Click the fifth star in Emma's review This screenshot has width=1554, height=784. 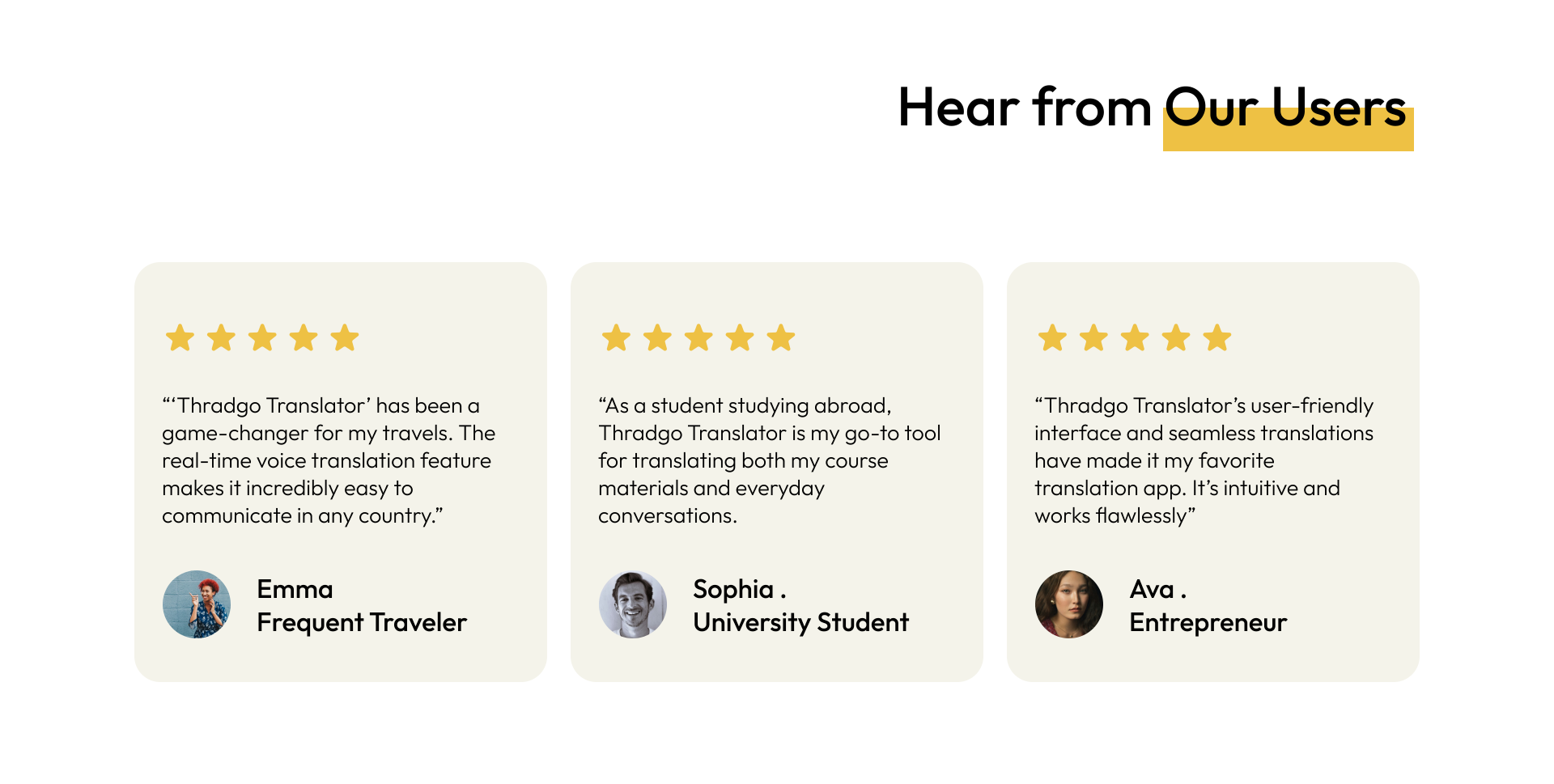click(x=345, y=338)
